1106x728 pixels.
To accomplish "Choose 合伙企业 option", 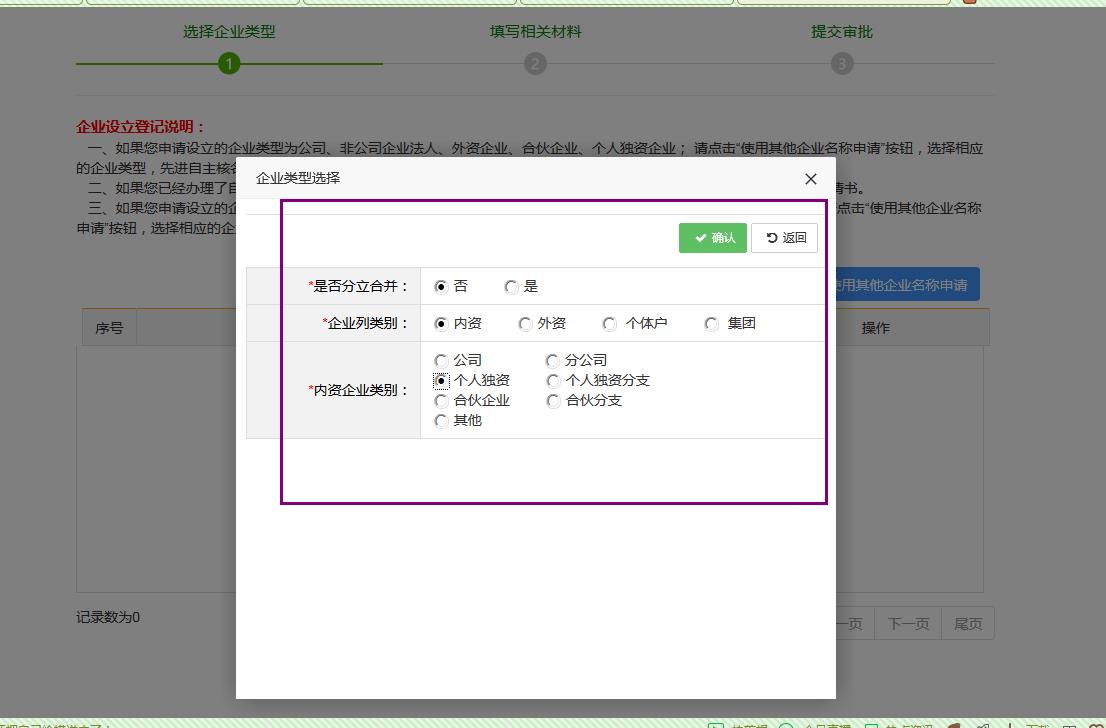I will pyautogui.click(x=441, y=401).
